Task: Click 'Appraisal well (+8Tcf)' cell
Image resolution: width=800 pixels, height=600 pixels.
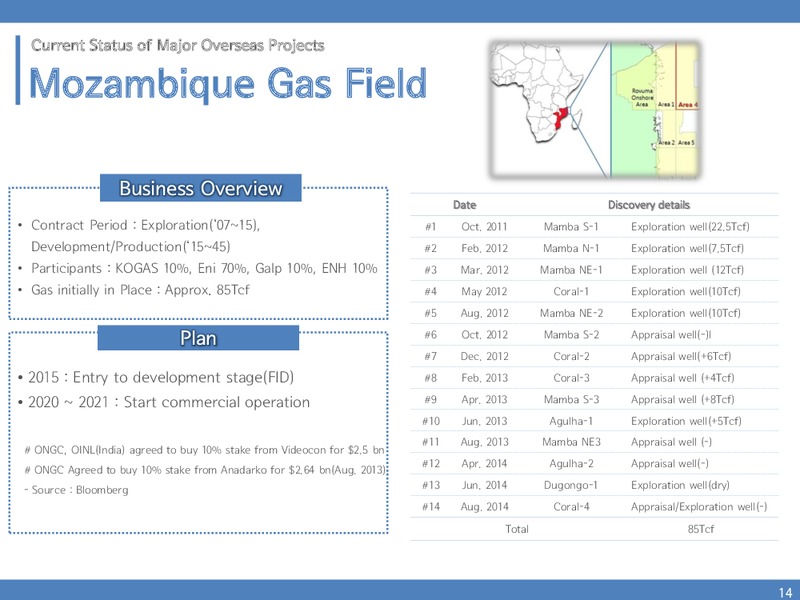Action: [x=683, y=399]
